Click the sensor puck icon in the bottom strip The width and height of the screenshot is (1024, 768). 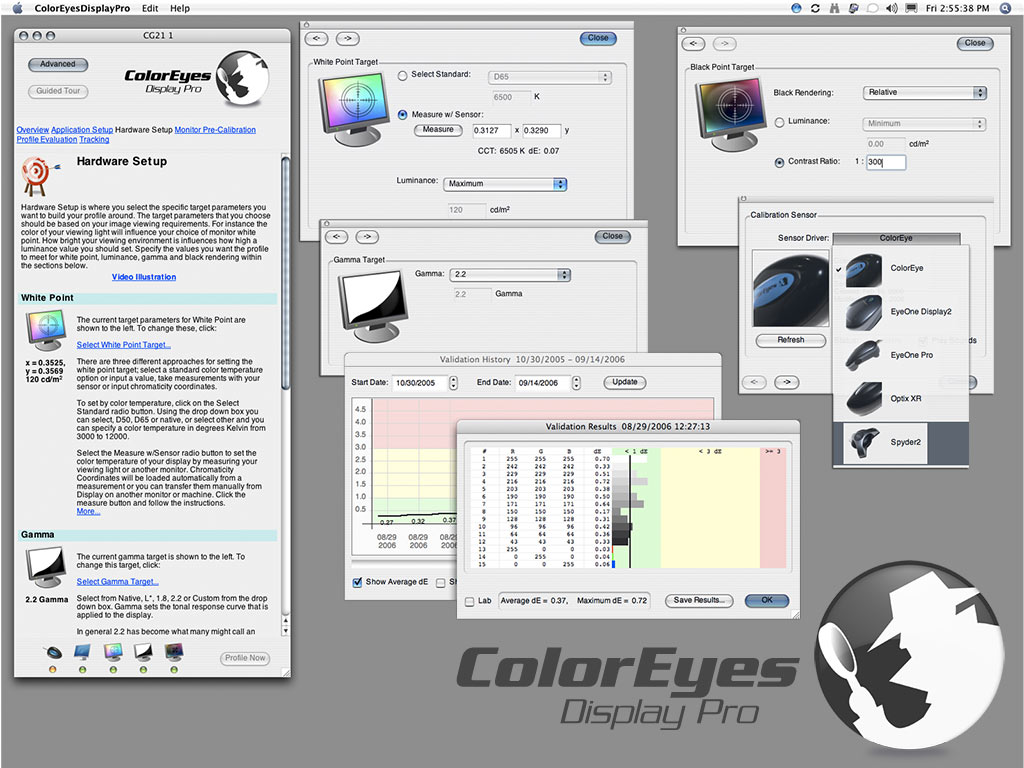(53, 652)
